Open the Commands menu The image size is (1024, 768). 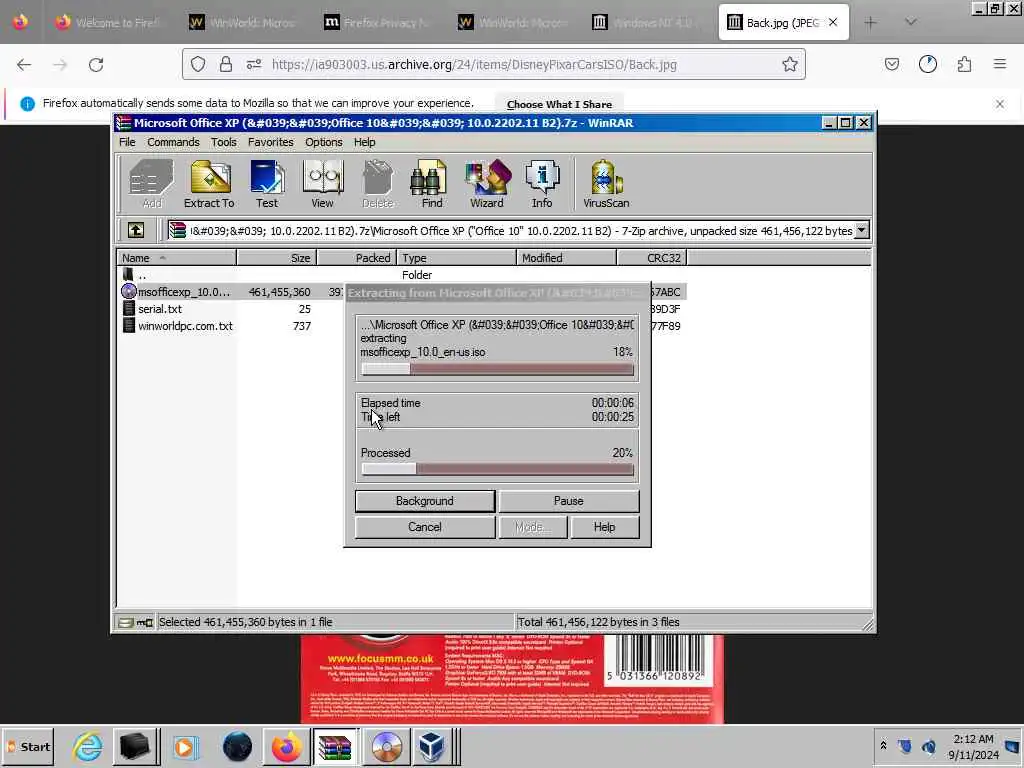[x=173, y=142]
